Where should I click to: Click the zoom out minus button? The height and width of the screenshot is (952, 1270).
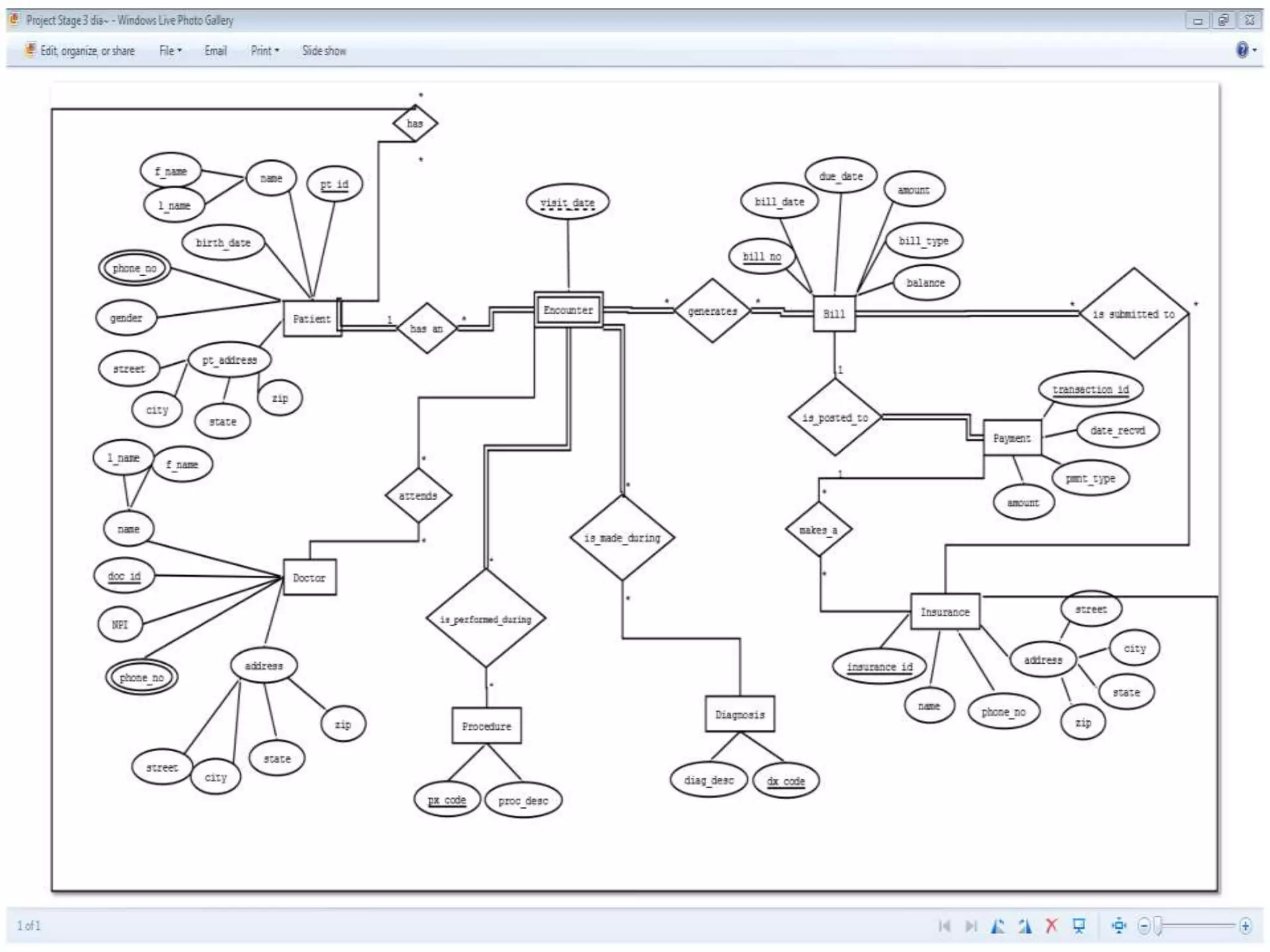click(x=1144, y=926)
